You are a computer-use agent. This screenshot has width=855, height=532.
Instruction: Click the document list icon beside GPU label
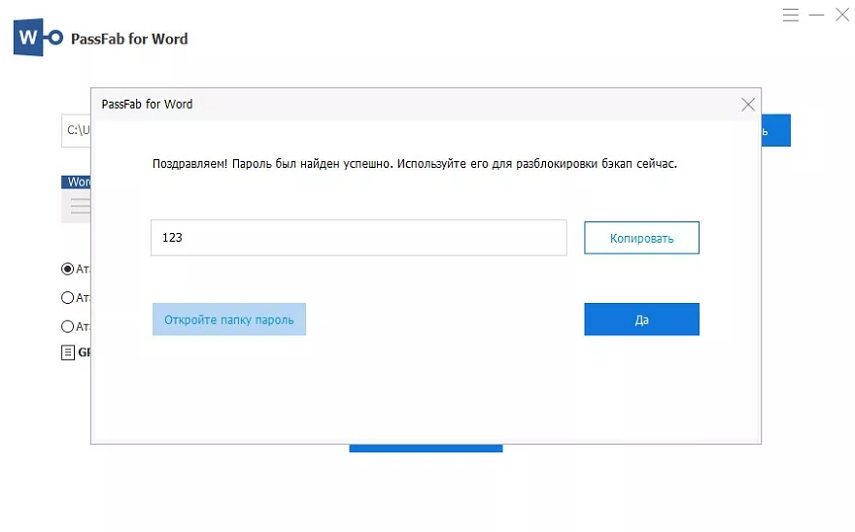(x=68, y=353)
